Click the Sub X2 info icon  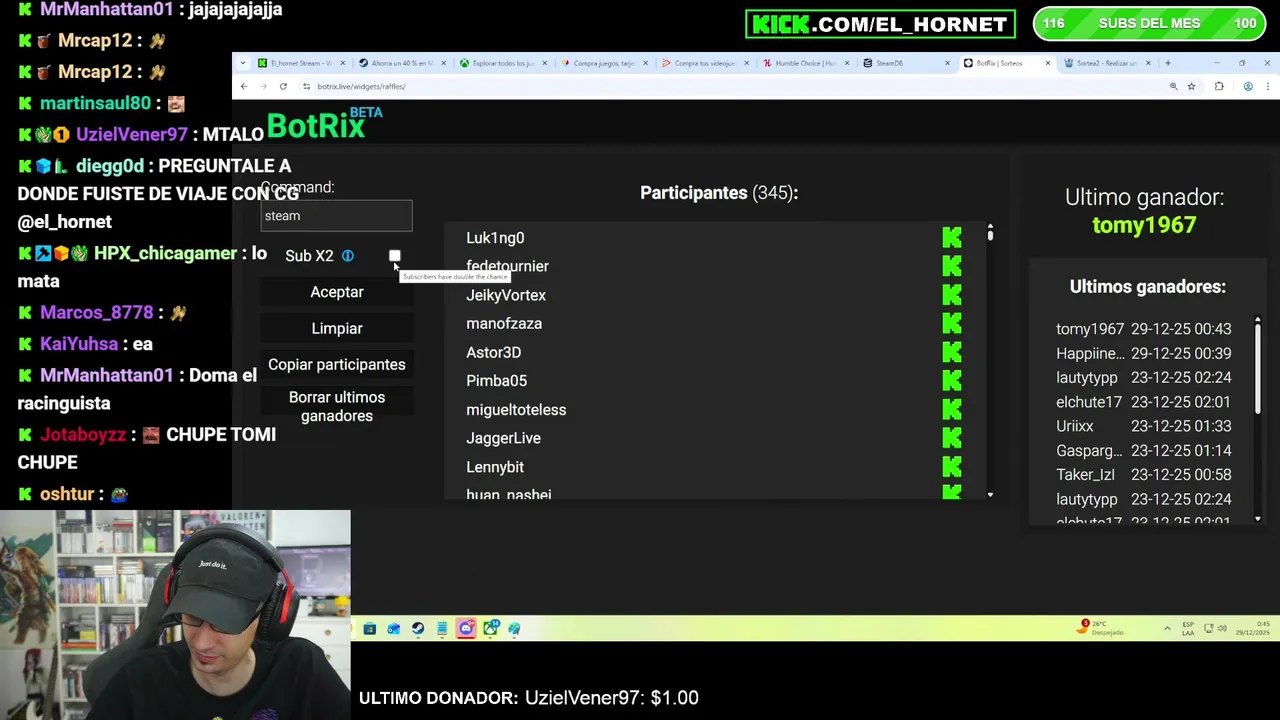point(347,256)
